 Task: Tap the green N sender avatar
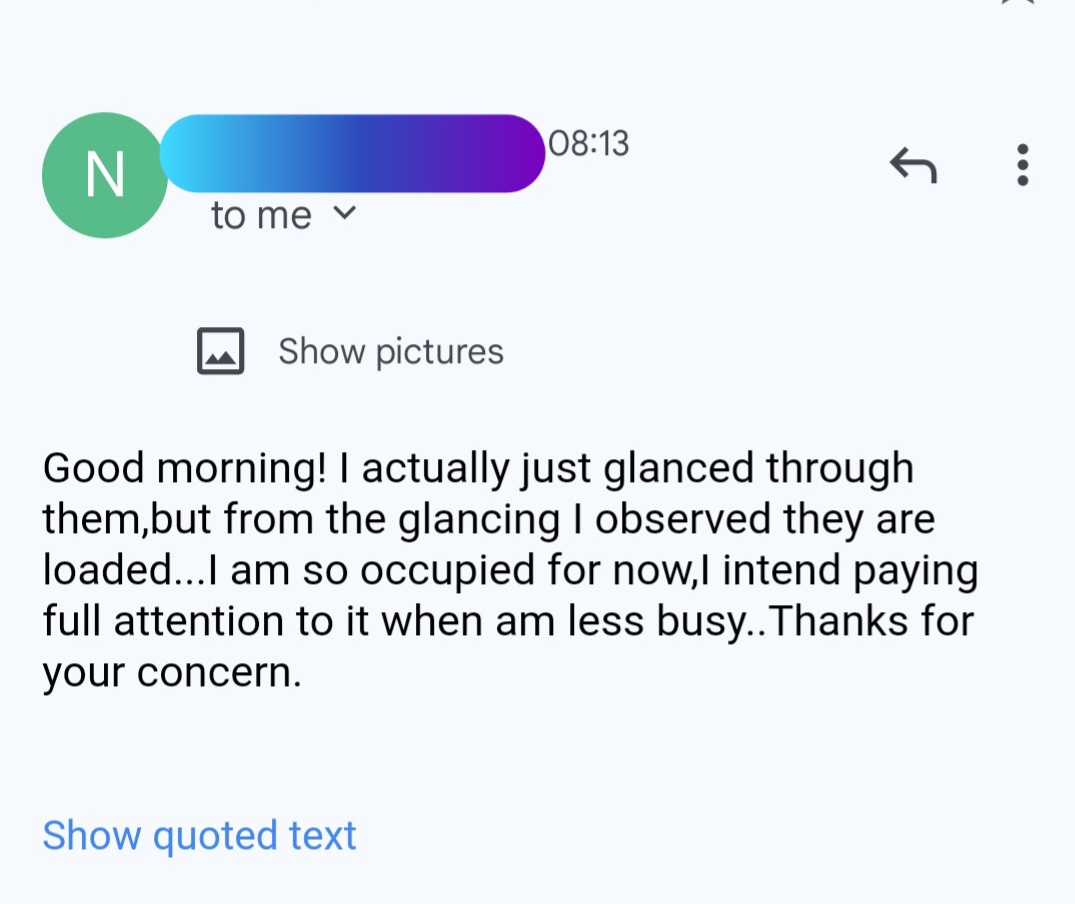(x=105, y=175)
